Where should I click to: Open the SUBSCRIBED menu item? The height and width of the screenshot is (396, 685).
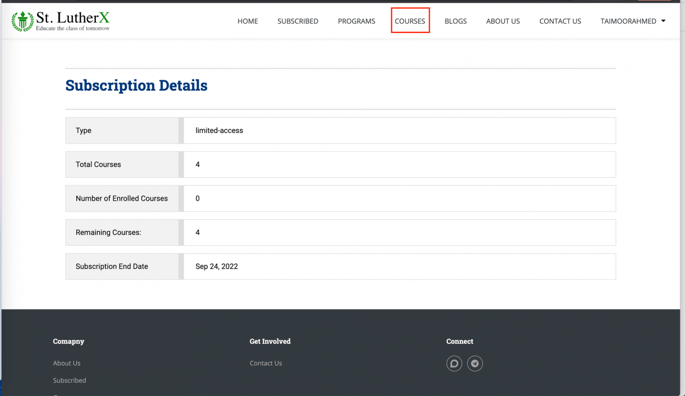click(x=298, y=21)
